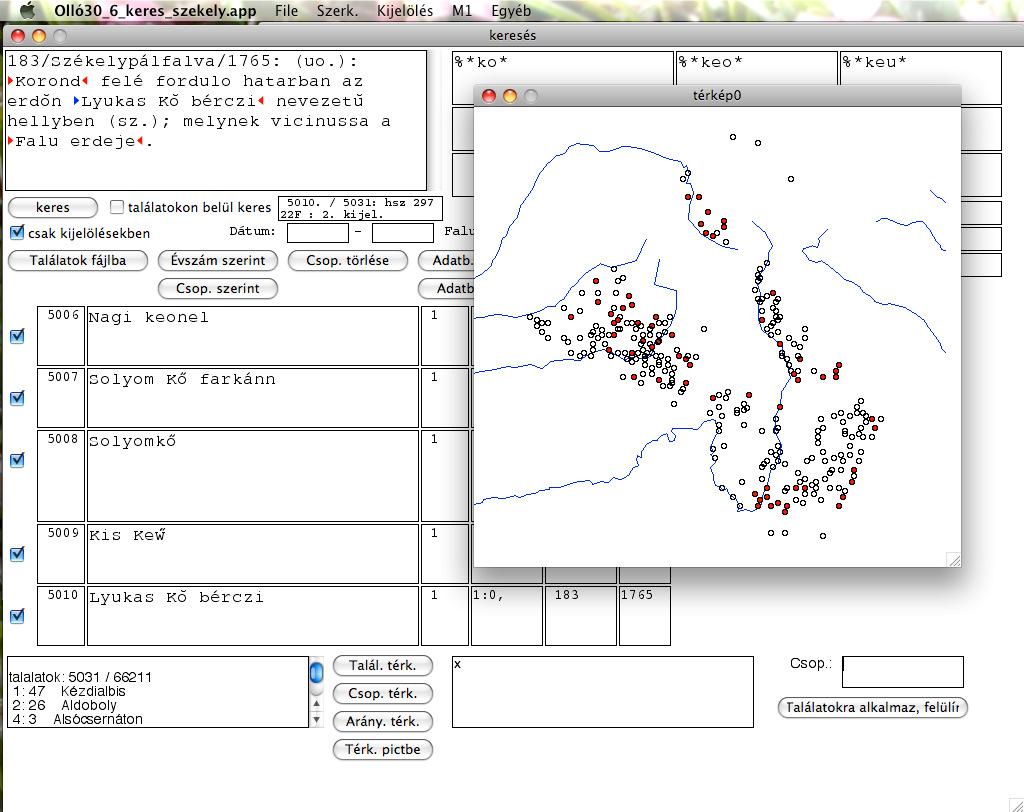Uncheck the checkbox for row 5006
1024x812 pixels.
coord(18,336)
